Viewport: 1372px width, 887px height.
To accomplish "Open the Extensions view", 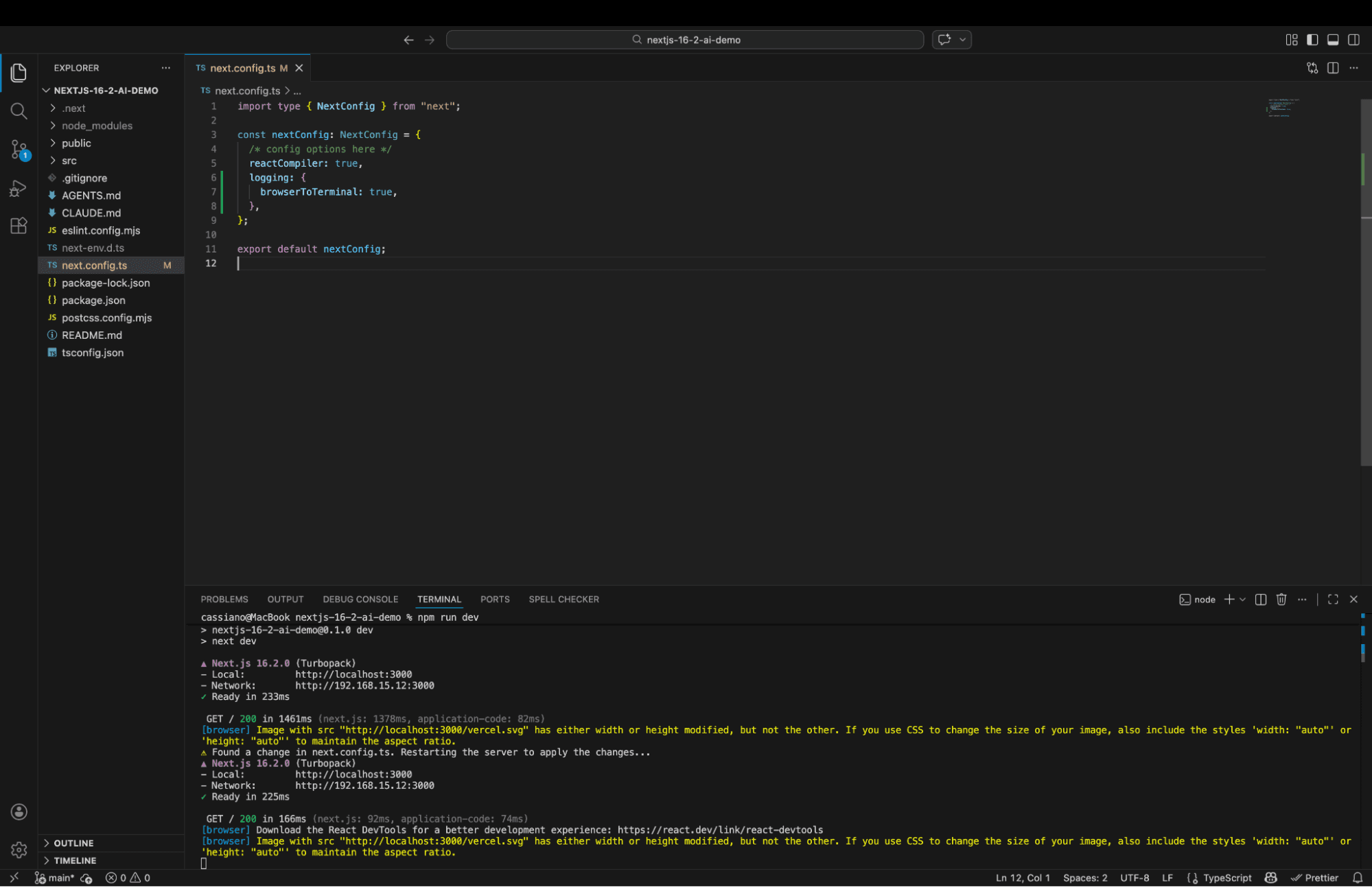I will tap(19, 226).
